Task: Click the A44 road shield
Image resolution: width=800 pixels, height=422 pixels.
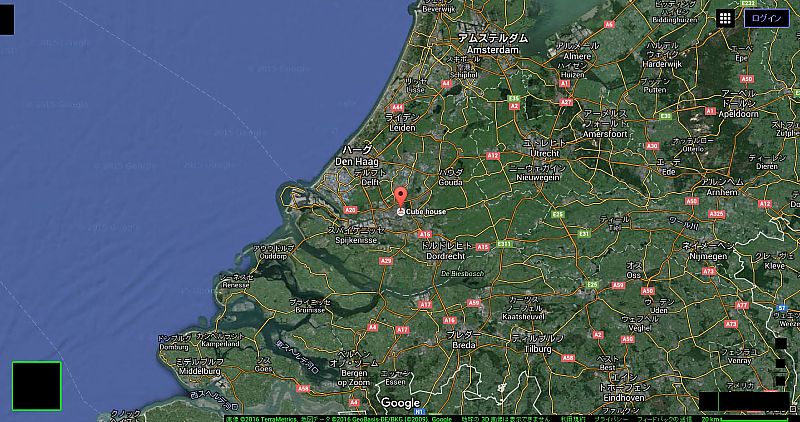Action: tap(397, 107)
